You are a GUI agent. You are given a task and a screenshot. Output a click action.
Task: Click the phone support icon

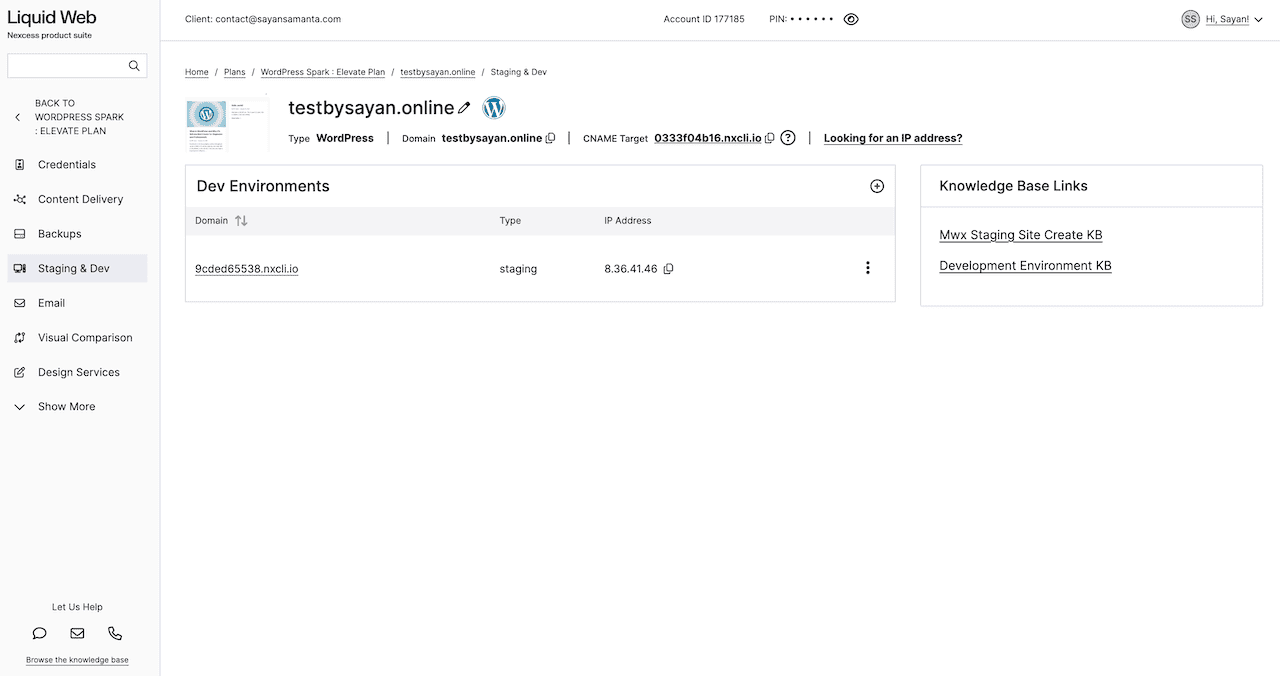click(115, 632)
